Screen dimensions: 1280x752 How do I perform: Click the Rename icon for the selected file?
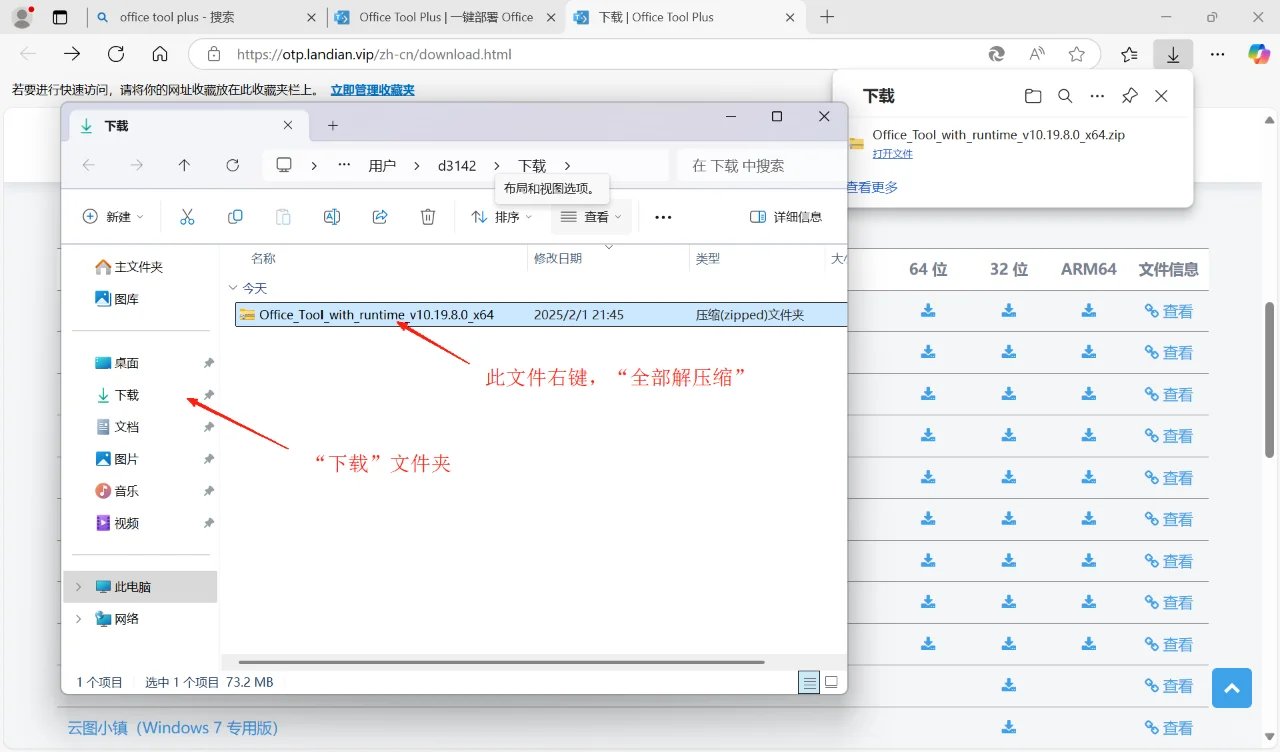[332, 216]
